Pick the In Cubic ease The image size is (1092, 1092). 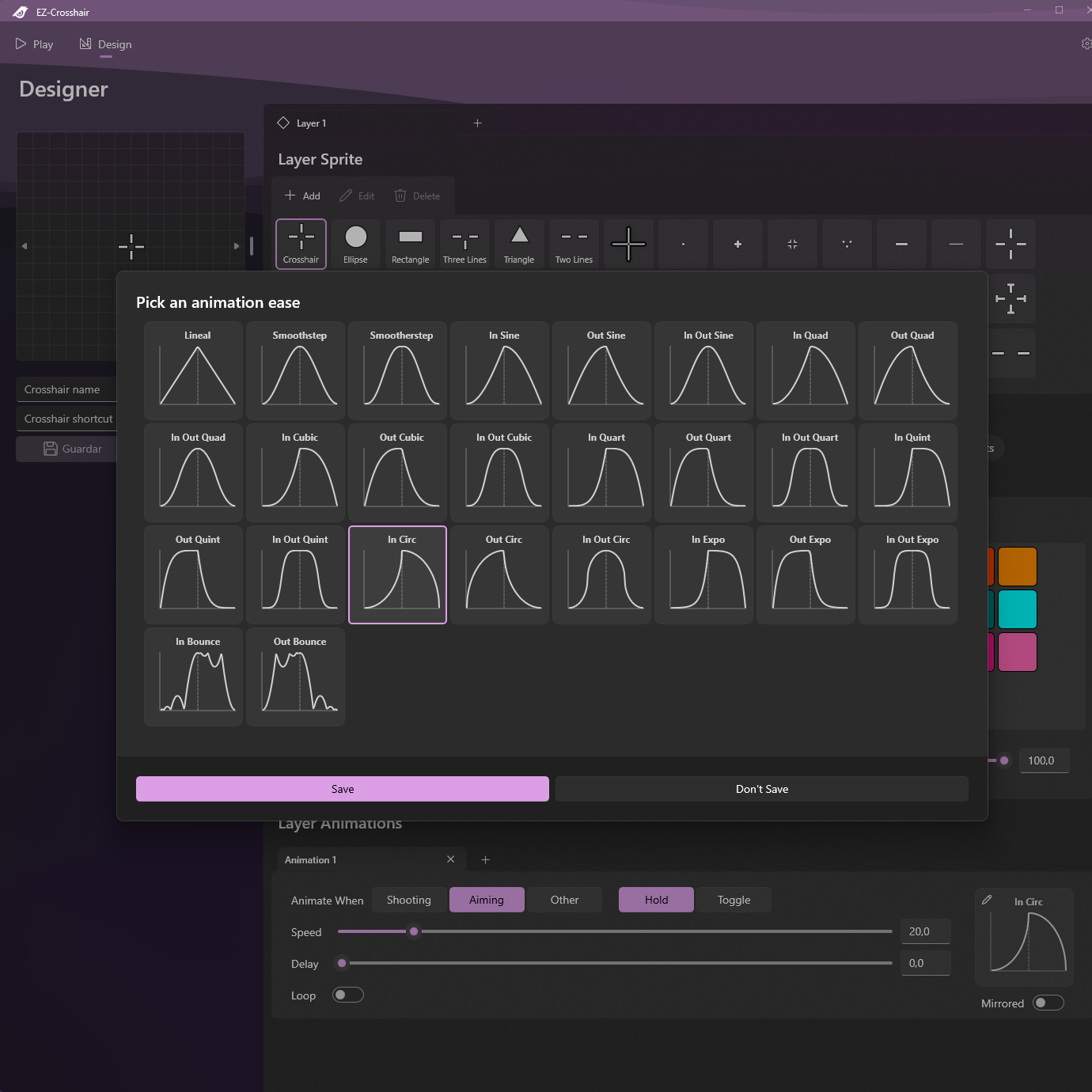click(x=295, y=472)
